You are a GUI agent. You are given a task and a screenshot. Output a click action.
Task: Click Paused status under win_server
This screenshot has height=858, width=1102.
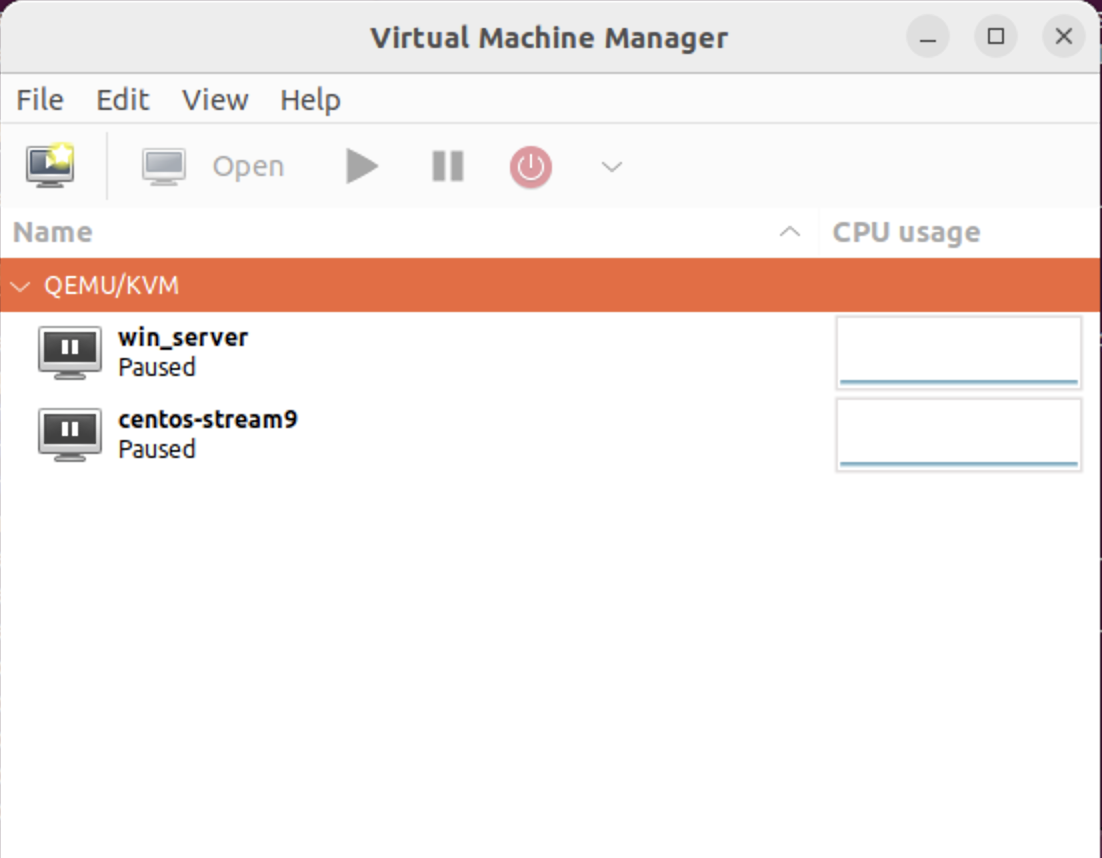pyautogui.click(x=157, y=368)
